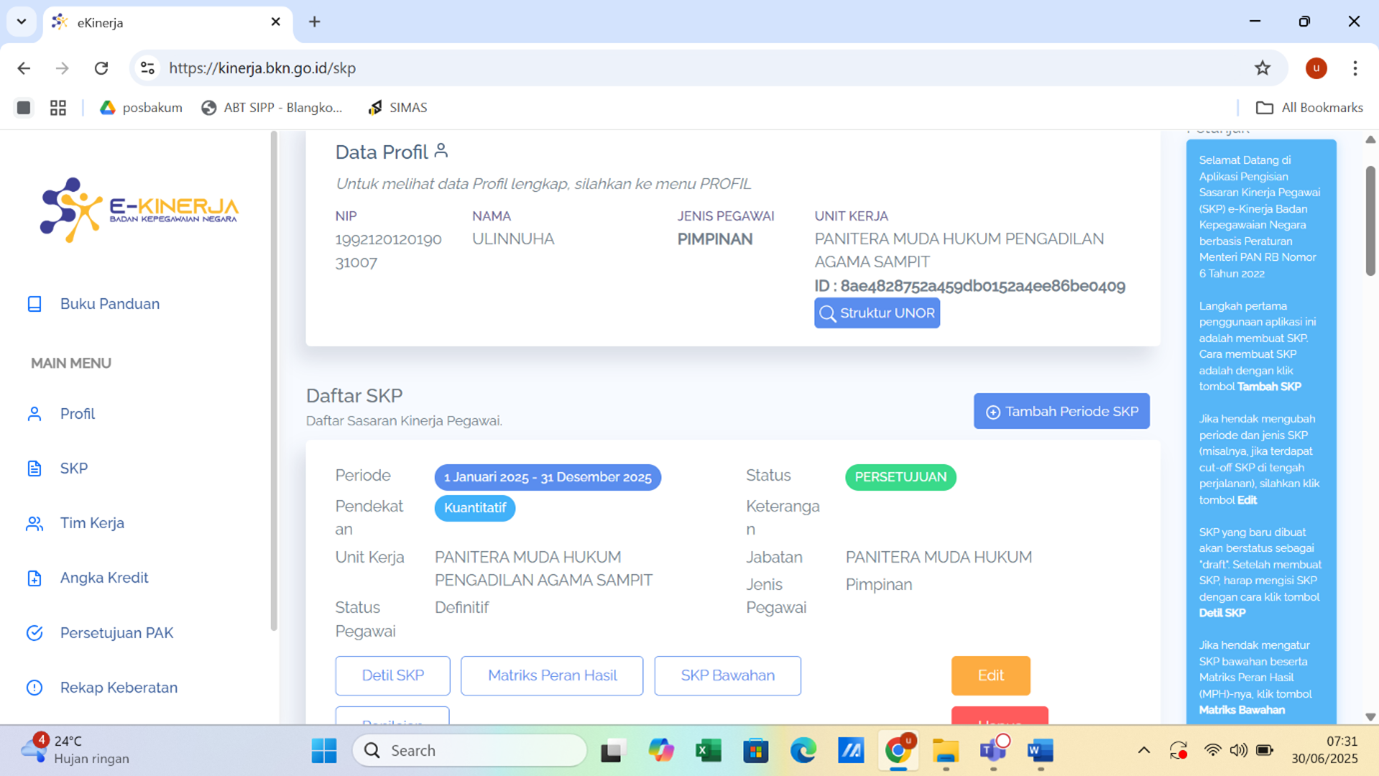Open Matriks Peran Hasil
Viewport: 1379px width, 776px height.
552,676
